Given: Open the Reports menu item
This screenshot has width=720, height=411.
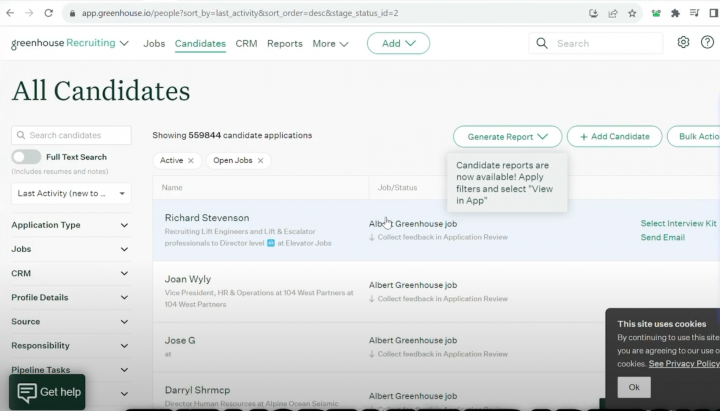Looking at the screenshot, I should point(285,44).
